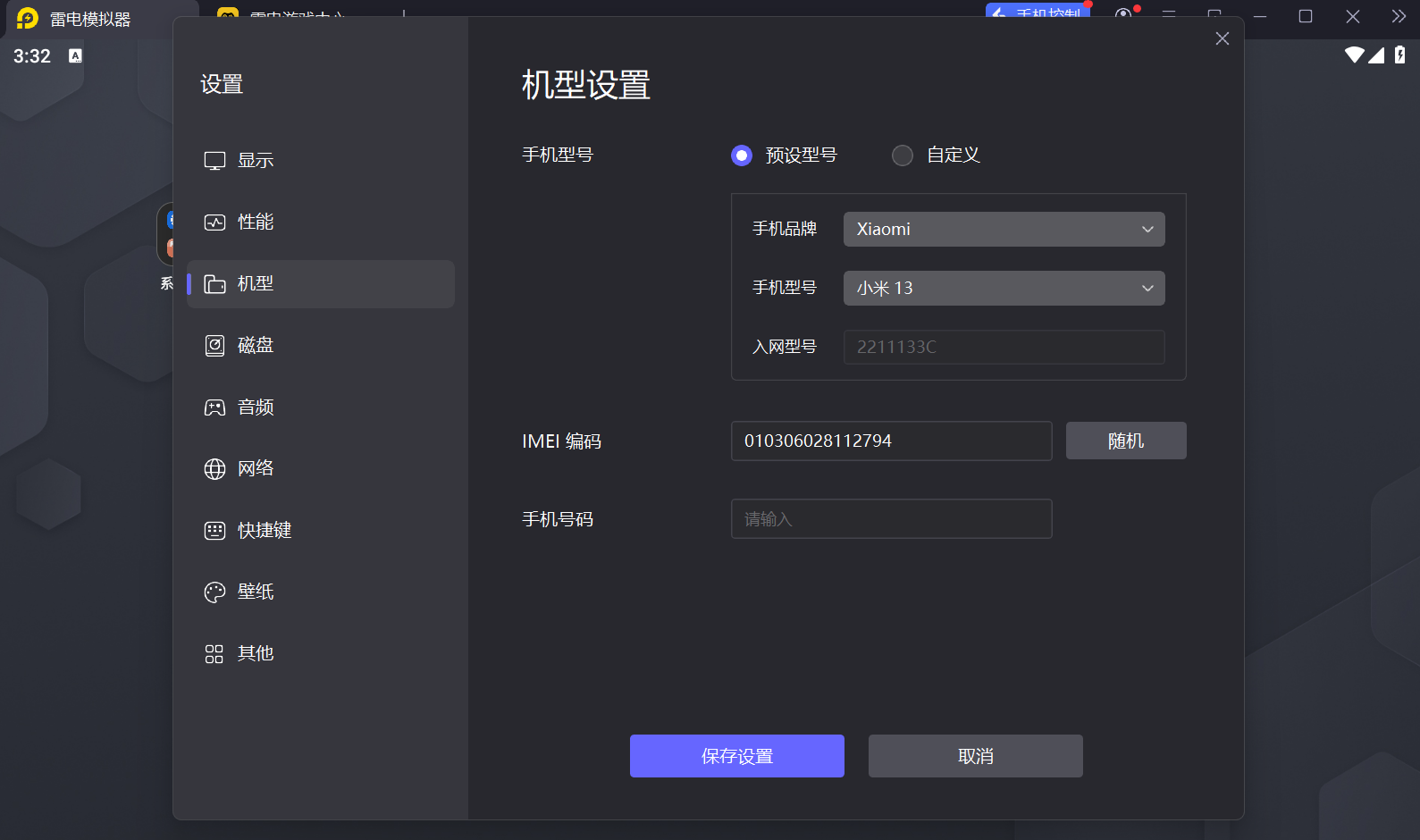Click the 雷电模拟器 window title text
The width and height of the screenshot is (1420, 840).
click(x=90, y=19)
